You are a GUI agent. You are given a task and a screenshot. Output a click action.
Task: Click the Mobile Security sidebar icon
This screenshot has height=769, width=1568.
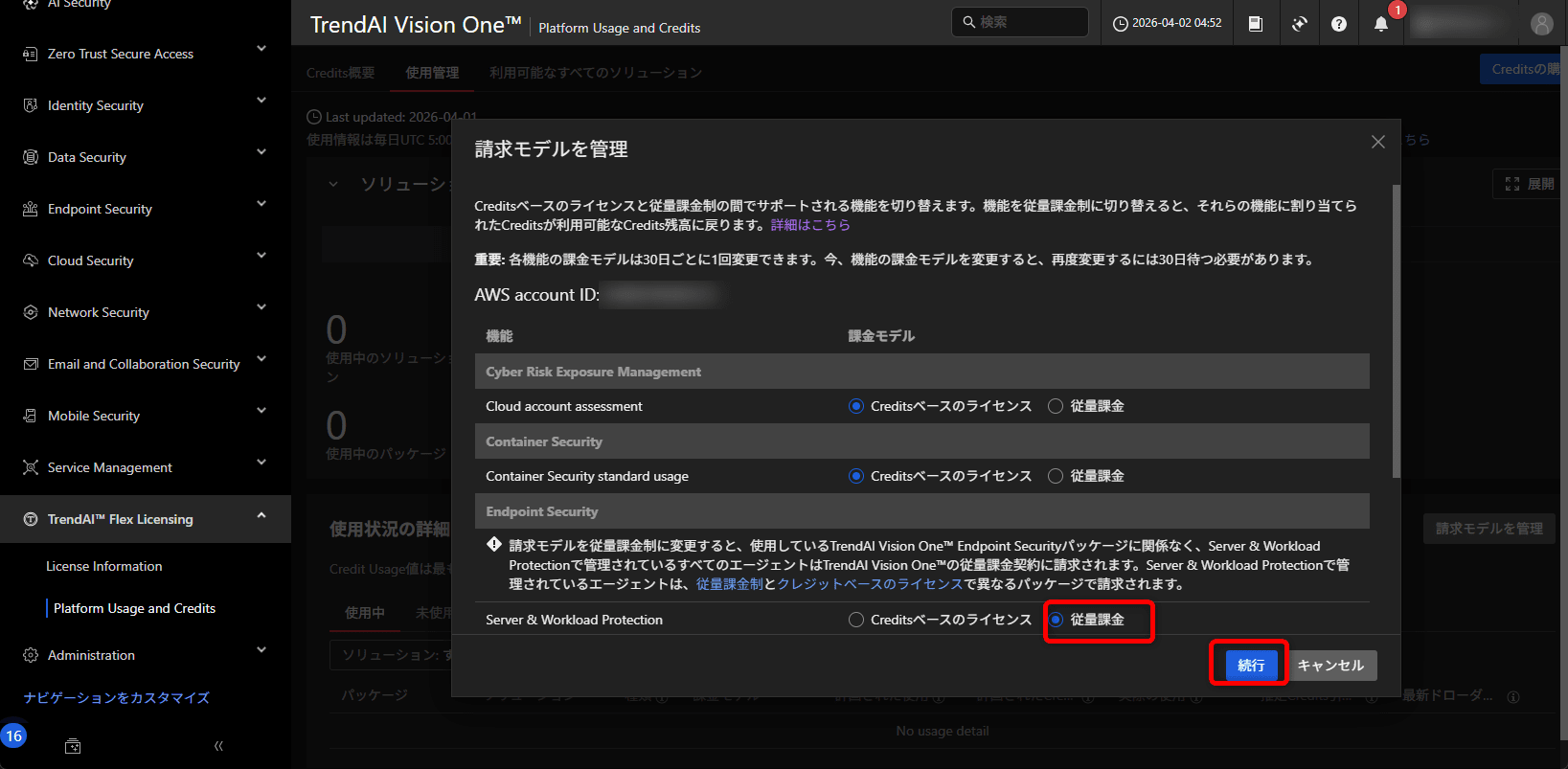point(31,416)
